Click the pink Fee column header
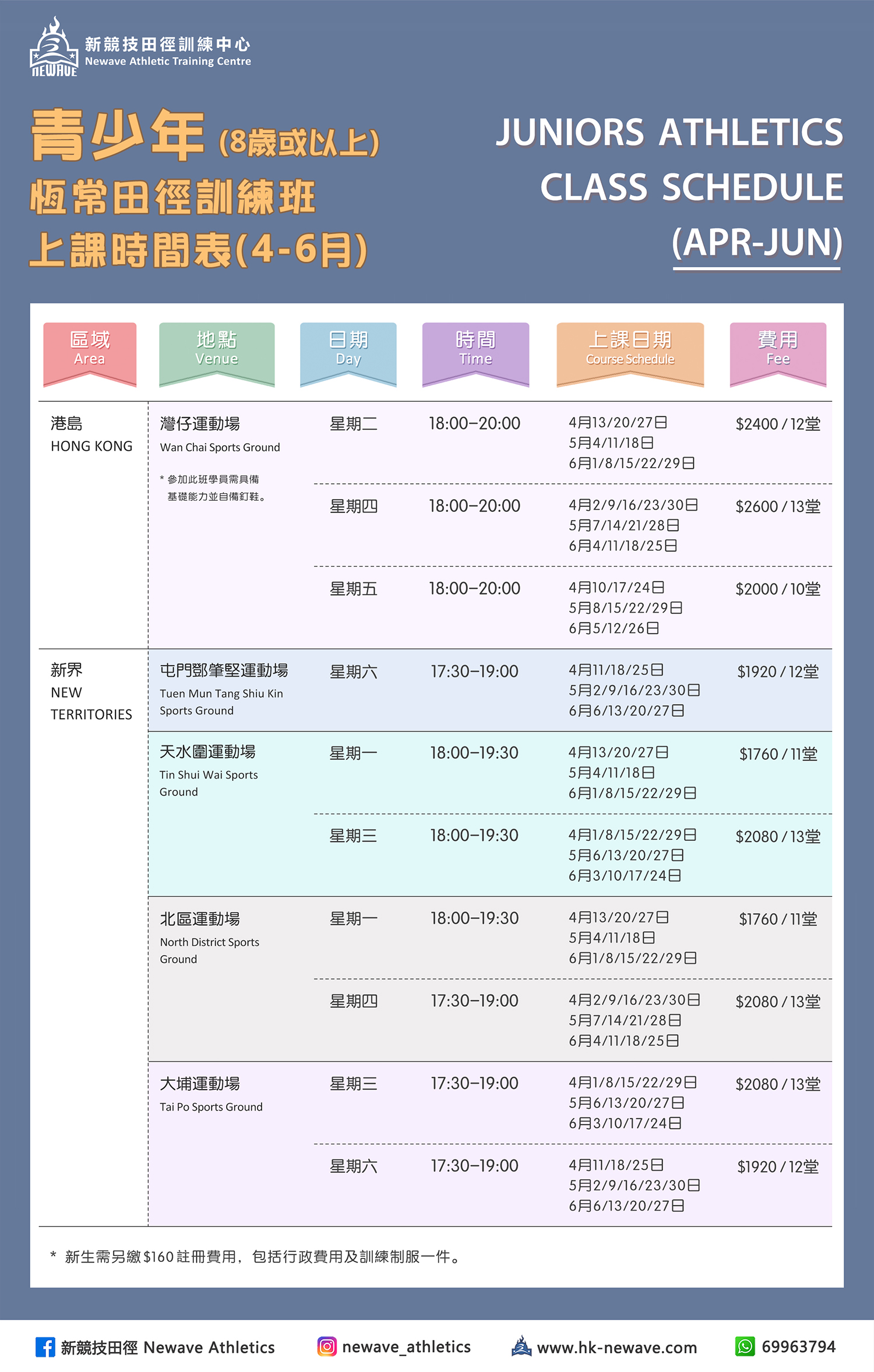874x1372 pixels. click(x=777, y=351)
